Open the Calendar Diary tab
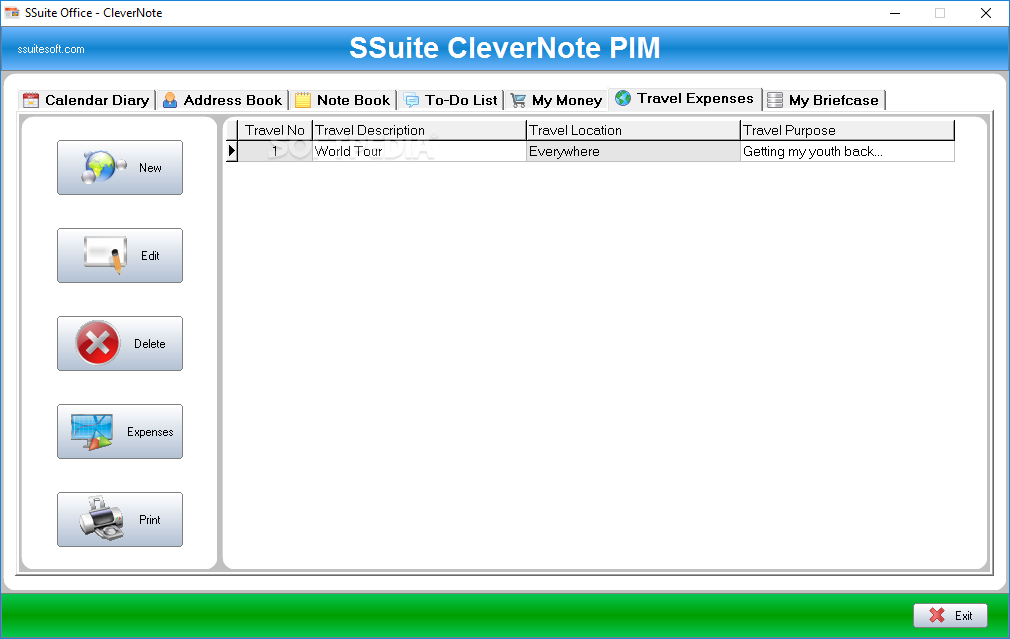Image resolution: width=1010 pixels, height=639 pixels. (86, 100)
